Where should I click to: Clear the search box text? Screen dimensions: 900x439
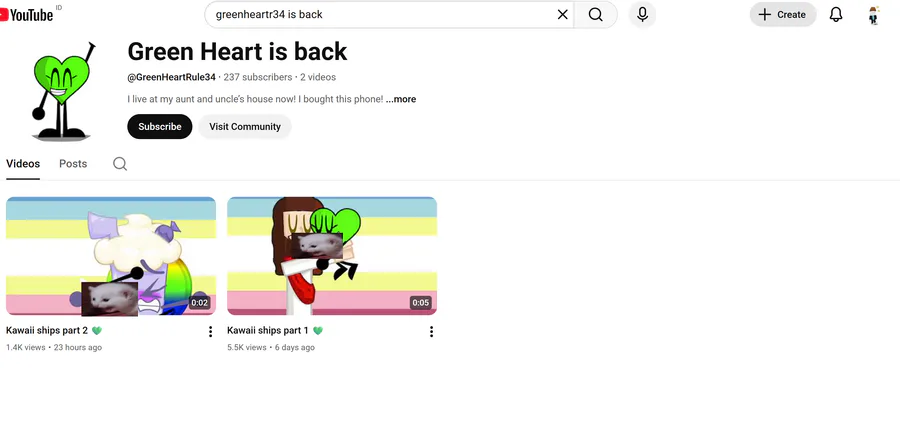[x=562, y=14]
